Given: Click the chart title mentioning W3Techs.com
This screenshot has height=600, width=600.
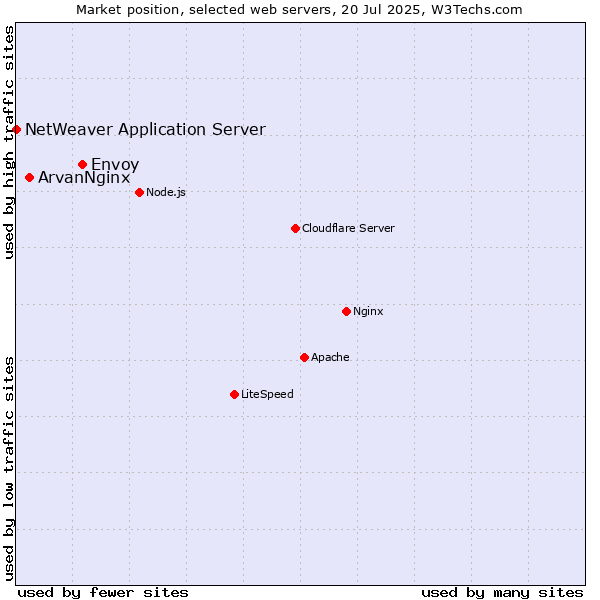Looking at the screenshot, I should [x=299, y=10].
